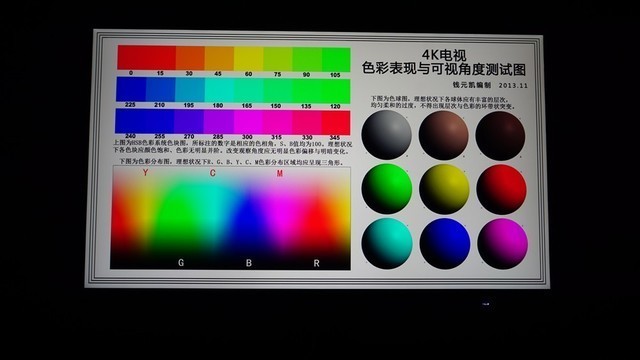Choose the yellow-green block labeled 75

click(278, 59)
